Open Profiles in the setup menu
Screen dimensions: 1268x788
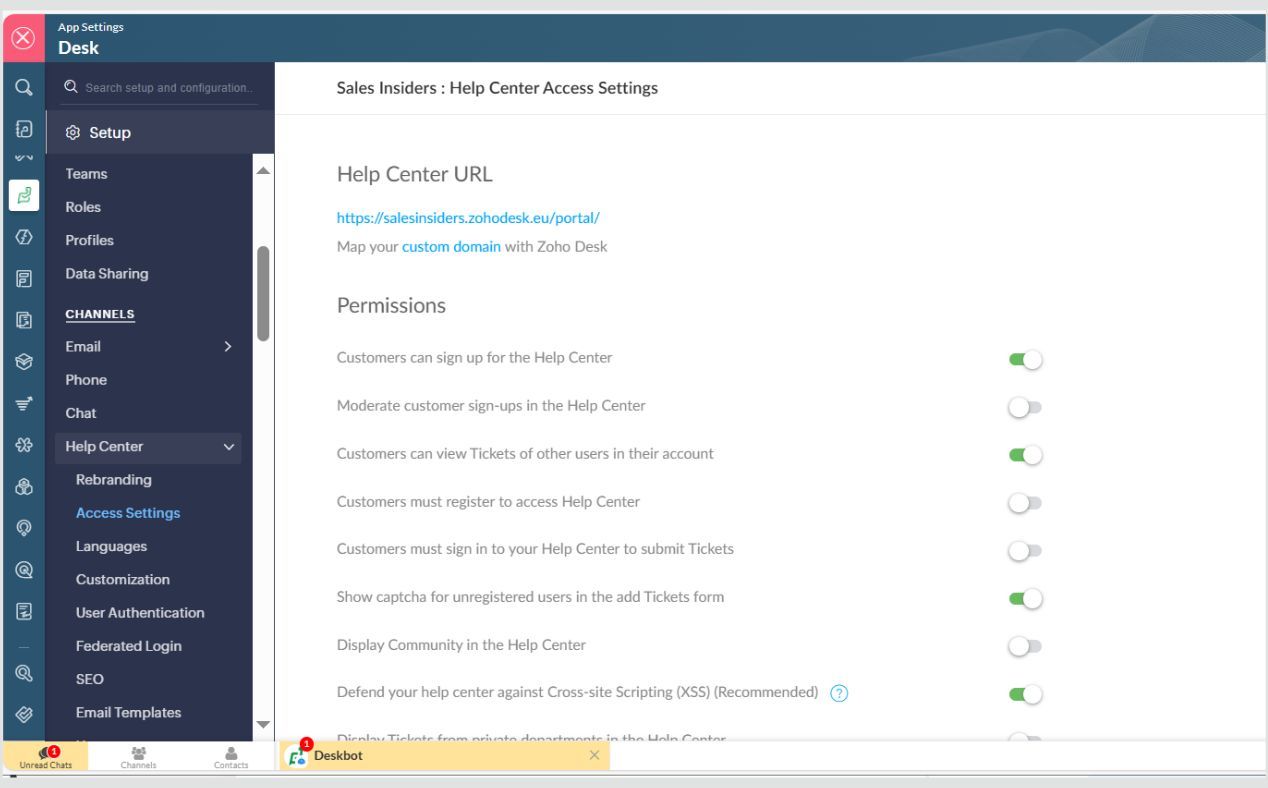(89, 240)
